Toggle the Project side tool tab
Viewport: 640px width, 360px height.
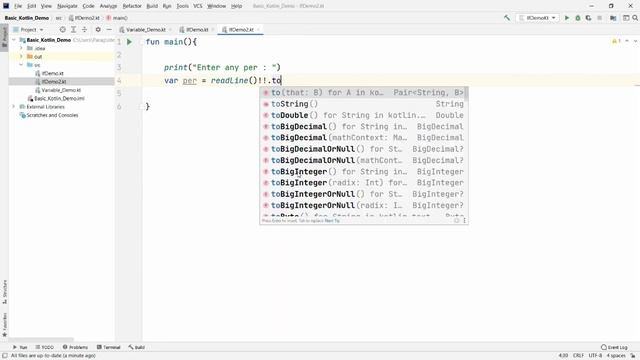[x=4, y=37]
